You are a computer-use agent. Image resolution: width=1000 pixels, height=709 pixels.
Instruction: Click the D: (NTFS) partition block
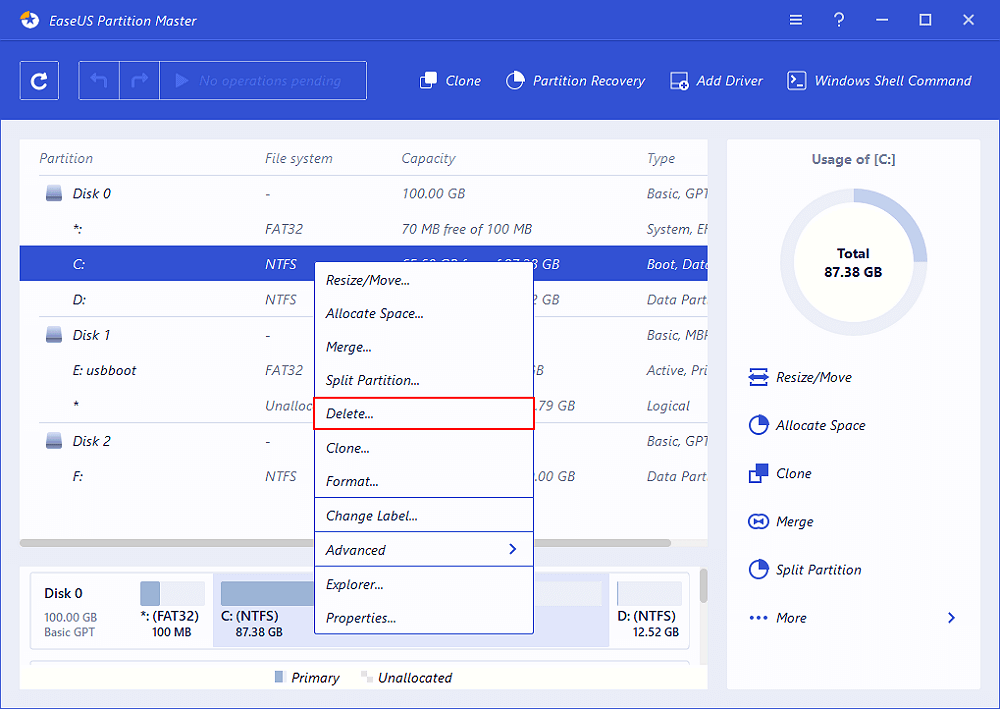649,609
